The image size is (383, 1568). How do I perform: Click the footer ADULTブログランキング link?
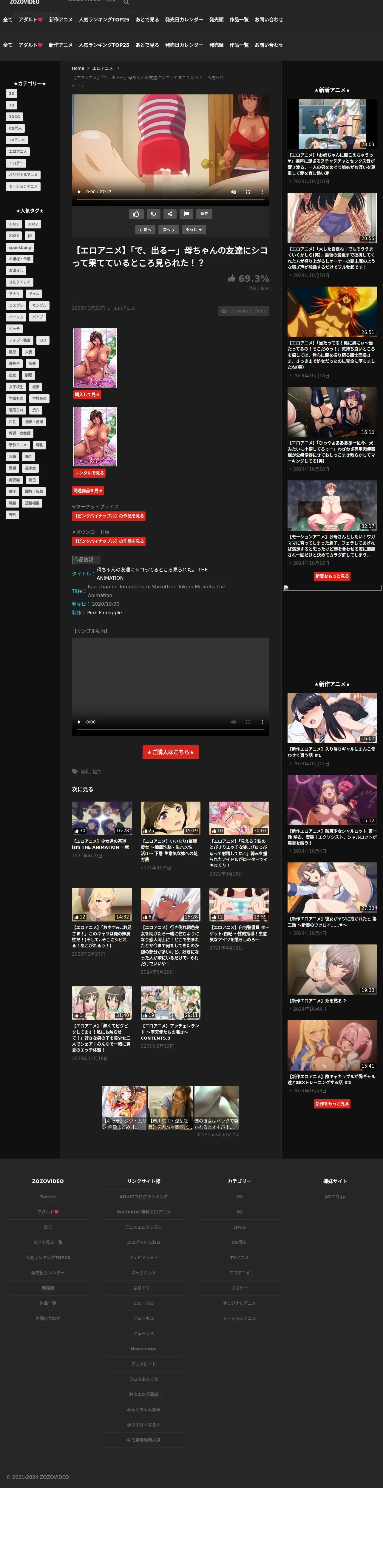point(144,1197)
